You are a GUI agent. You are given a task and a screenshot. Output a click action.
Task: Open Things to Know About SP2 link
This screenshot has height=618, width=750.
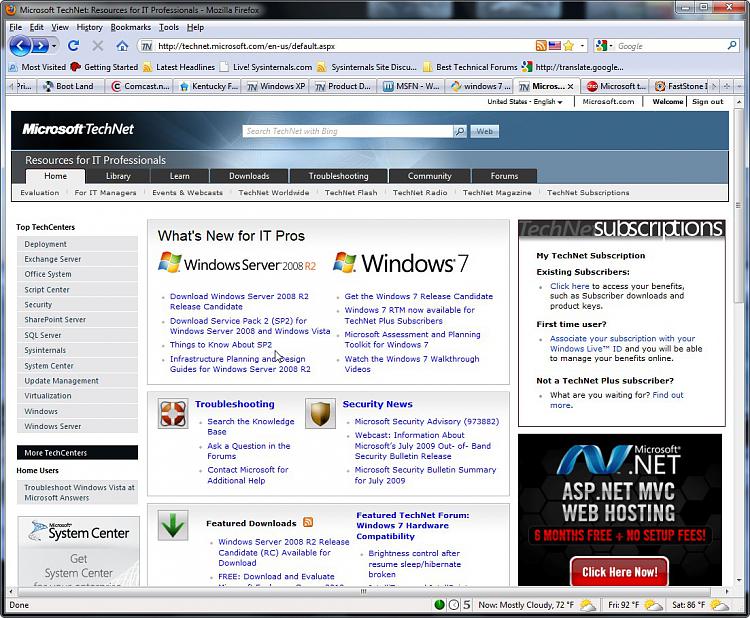coord(221,345)
